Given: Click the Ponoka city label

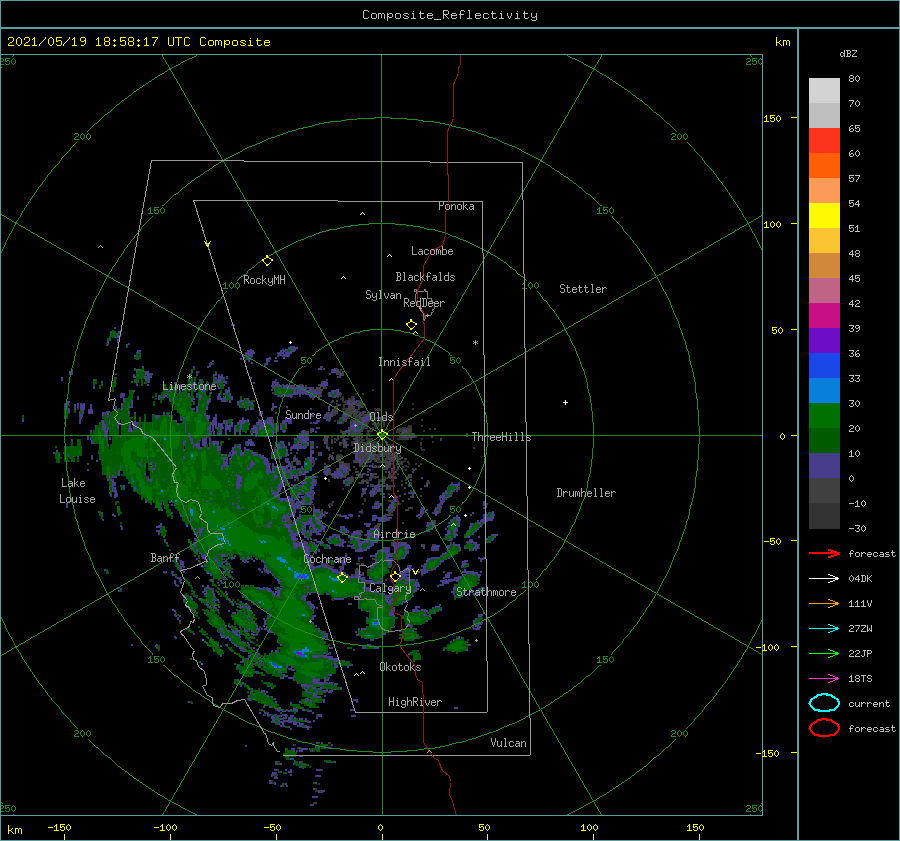Looking at the screenshot, I should [x=456, y=206].
